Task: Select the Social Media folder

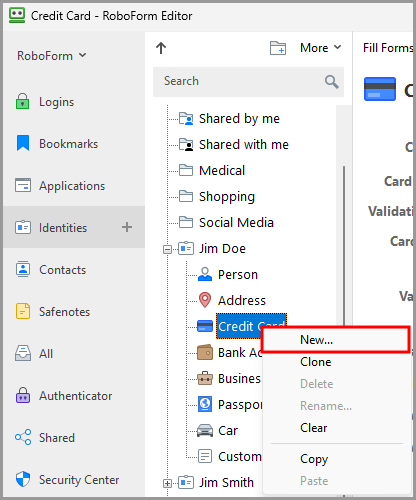Action: coord(236,222)
